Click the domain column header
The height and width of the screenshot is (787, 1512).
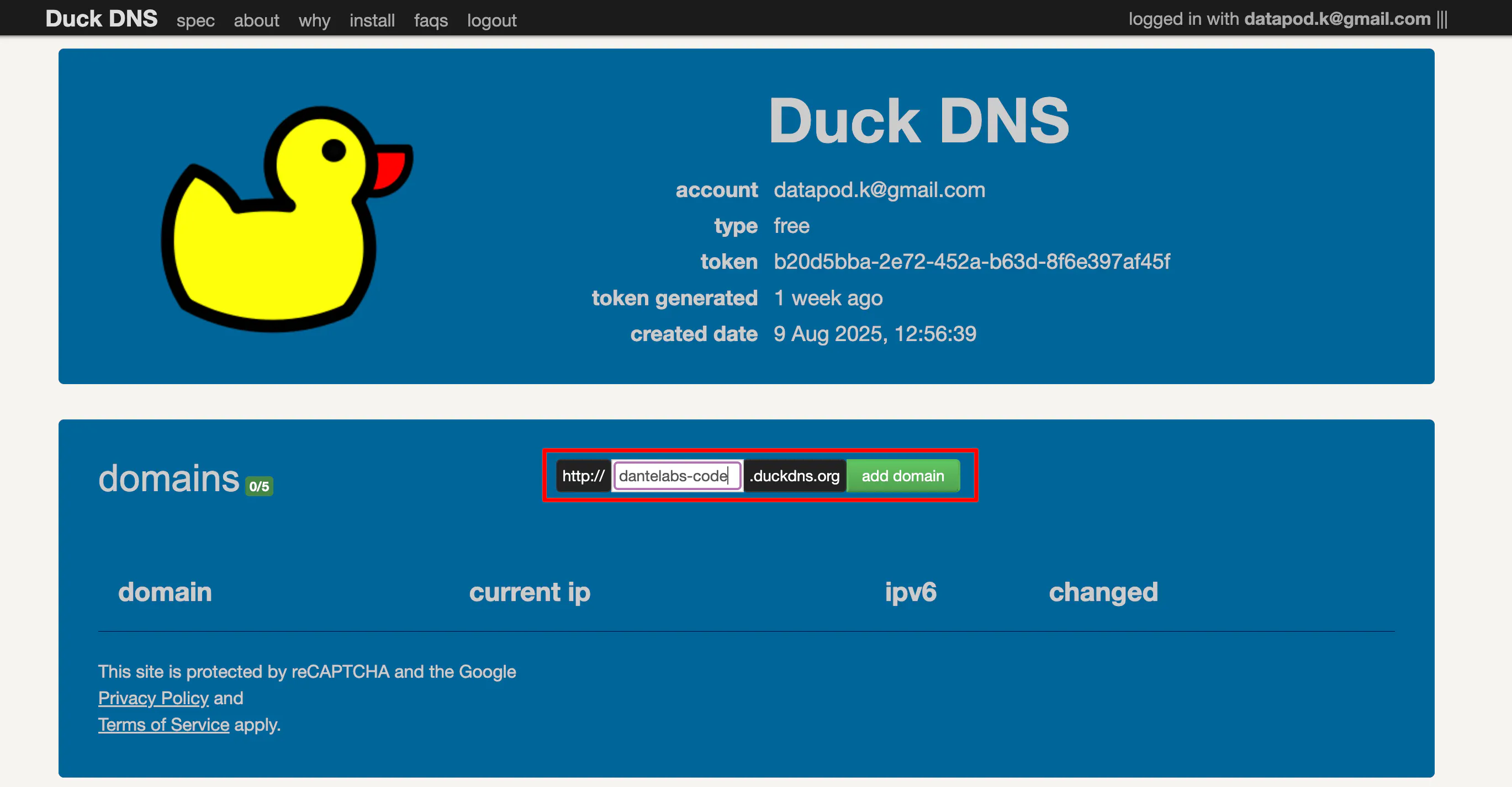pyautogui.click(x=165, y=592)
